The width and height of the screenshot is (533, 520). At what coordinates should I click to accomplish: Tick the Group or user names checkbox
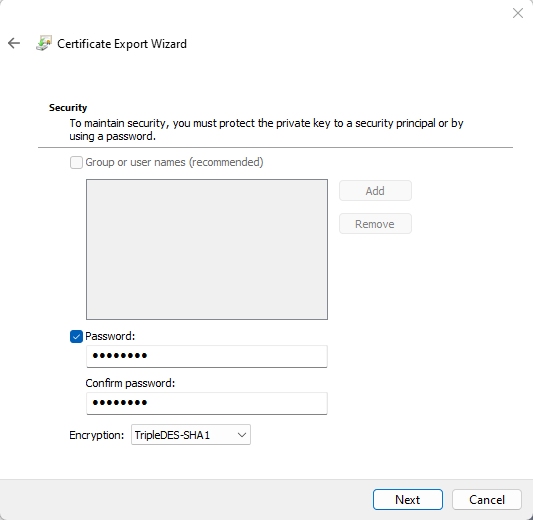[76, 162]
